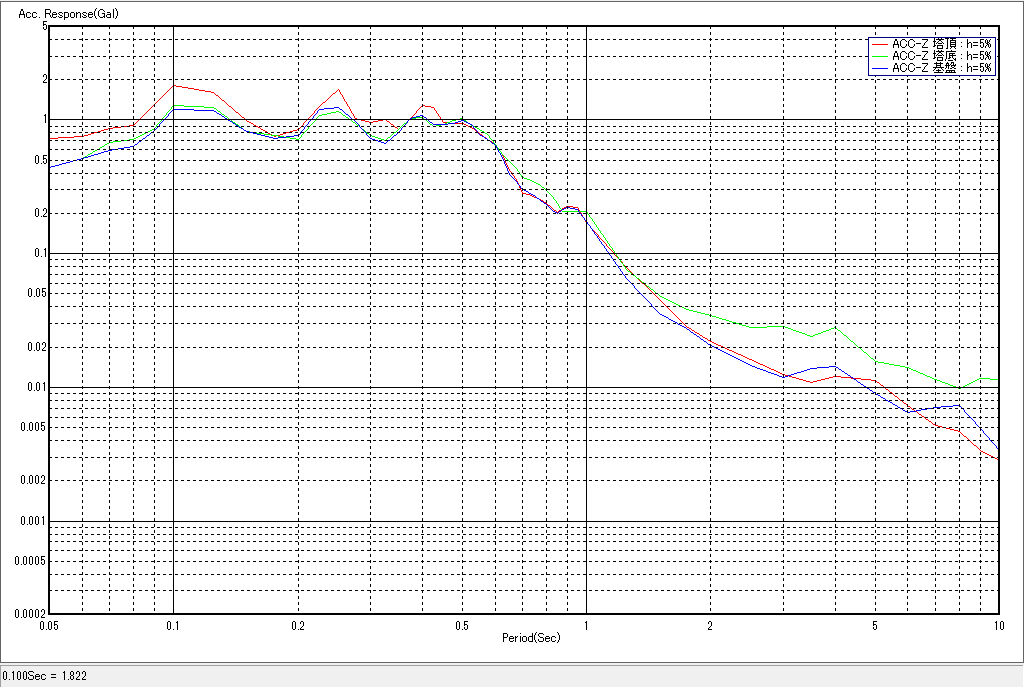Click the green curve's right end at period 10

(997, 379)
